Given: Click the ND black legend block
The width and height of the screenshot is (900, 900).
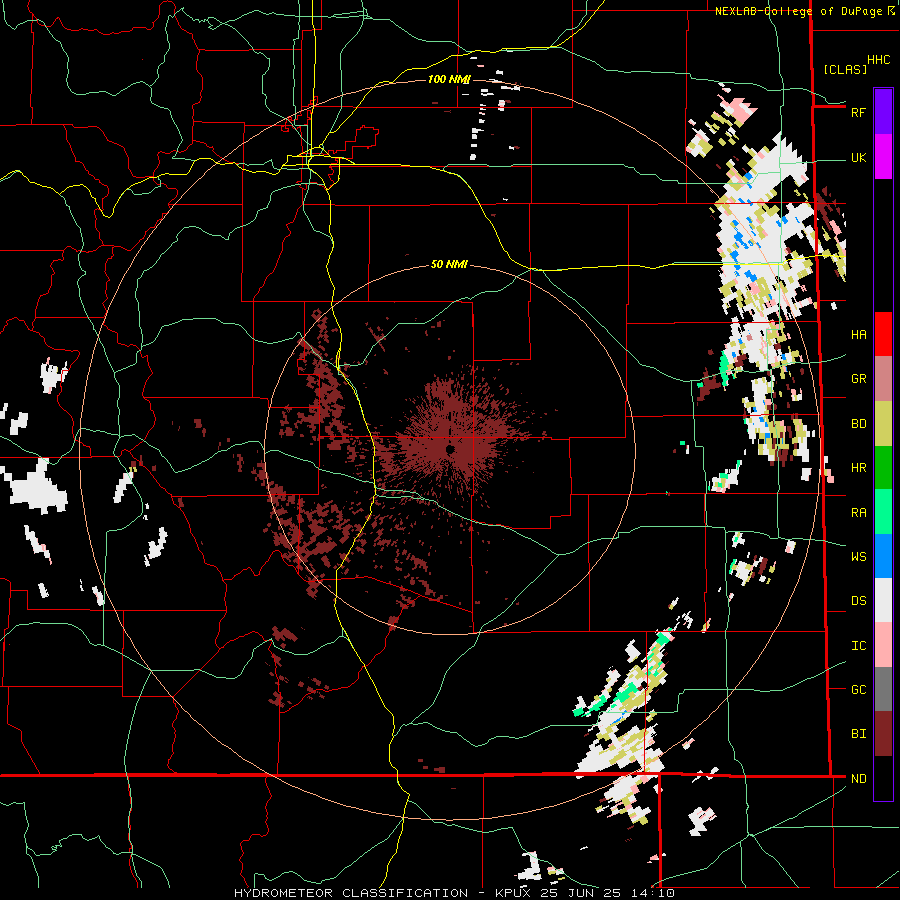Looking at the screenshot, I should pyautogui.click(x=883, y=778).
